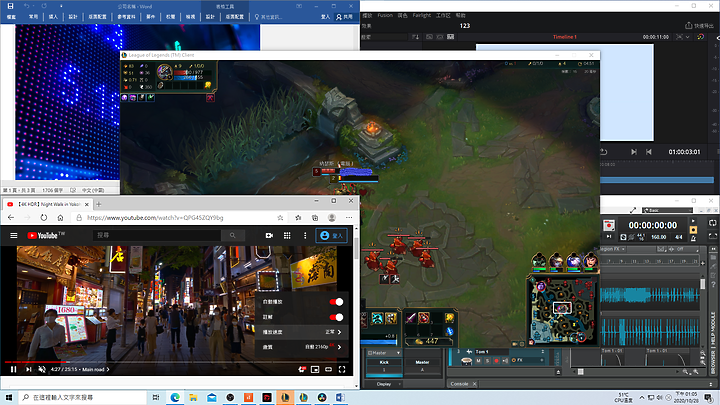Open the Edge home page icon
720x405 pixels.
[x=60, y=218]
